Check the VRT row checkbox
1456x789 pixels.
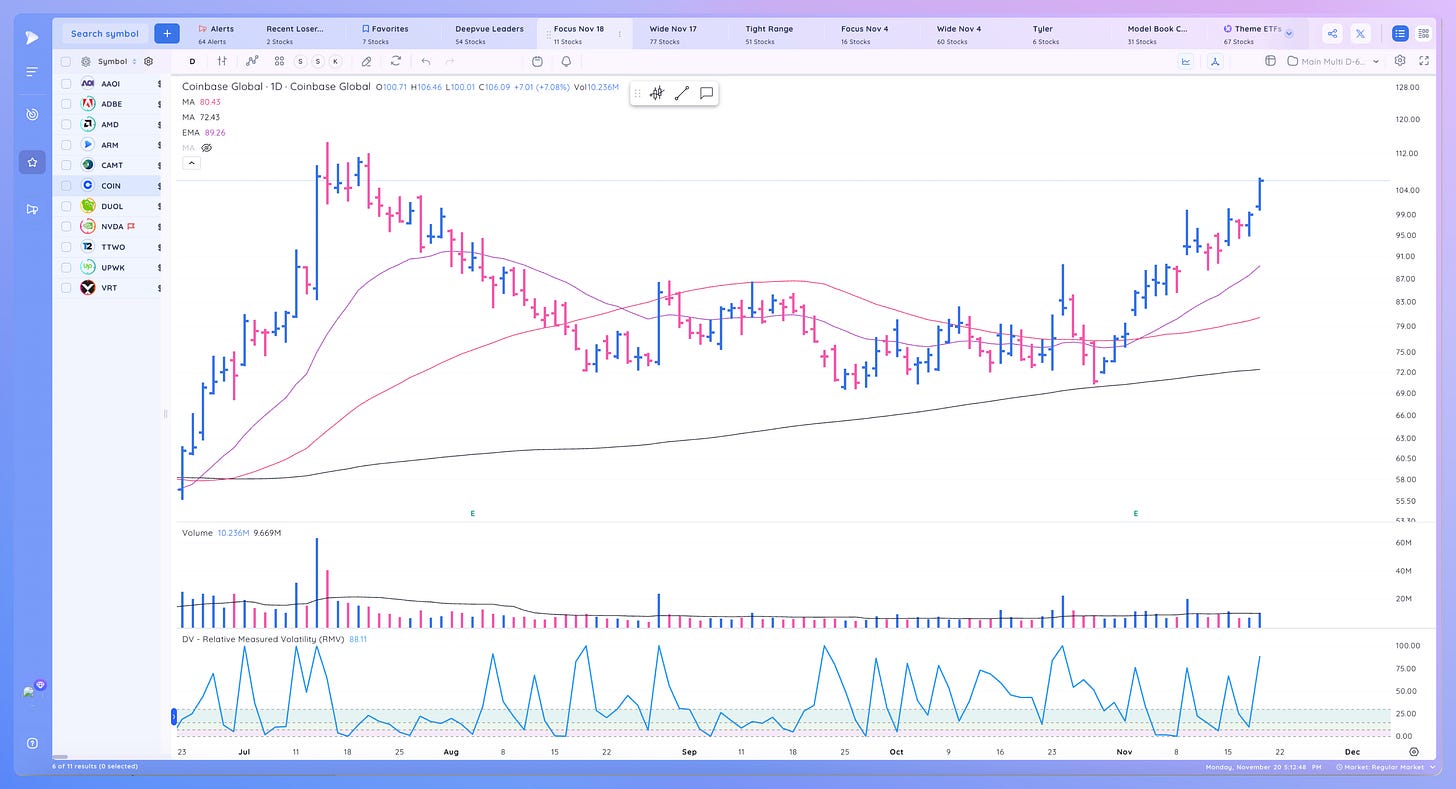tap(66, 287)
